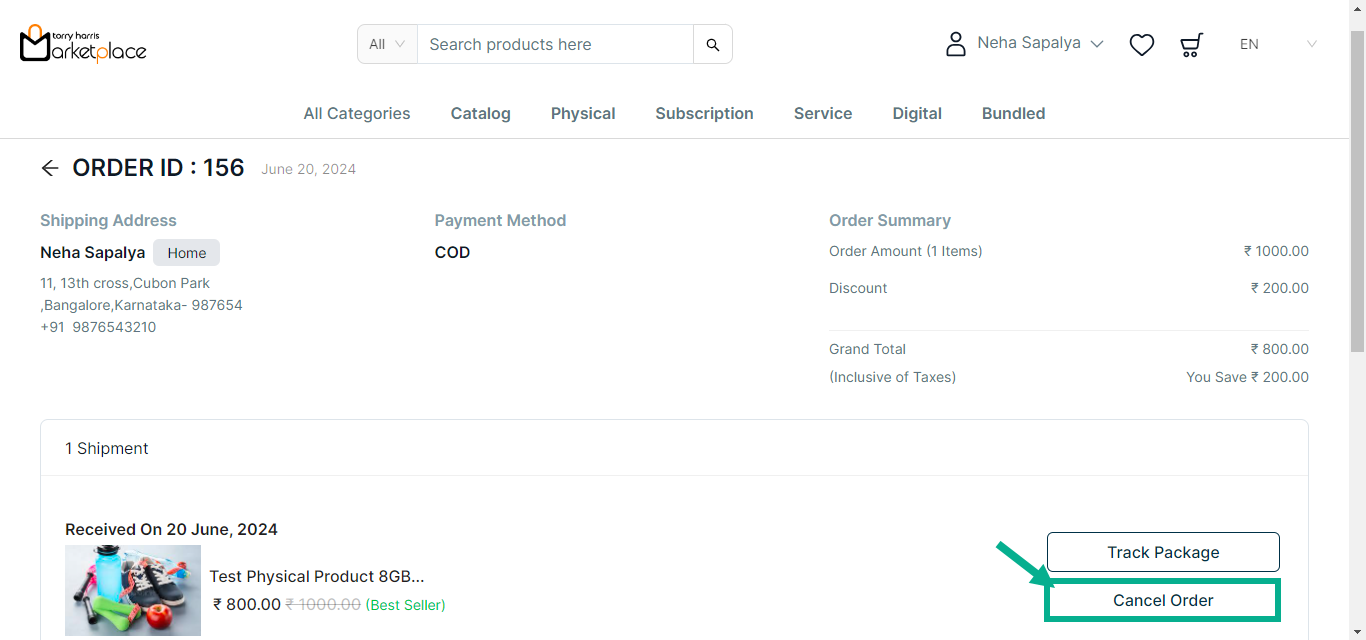Open the Subscription category

pyautogui.click(x=705, y=114)
